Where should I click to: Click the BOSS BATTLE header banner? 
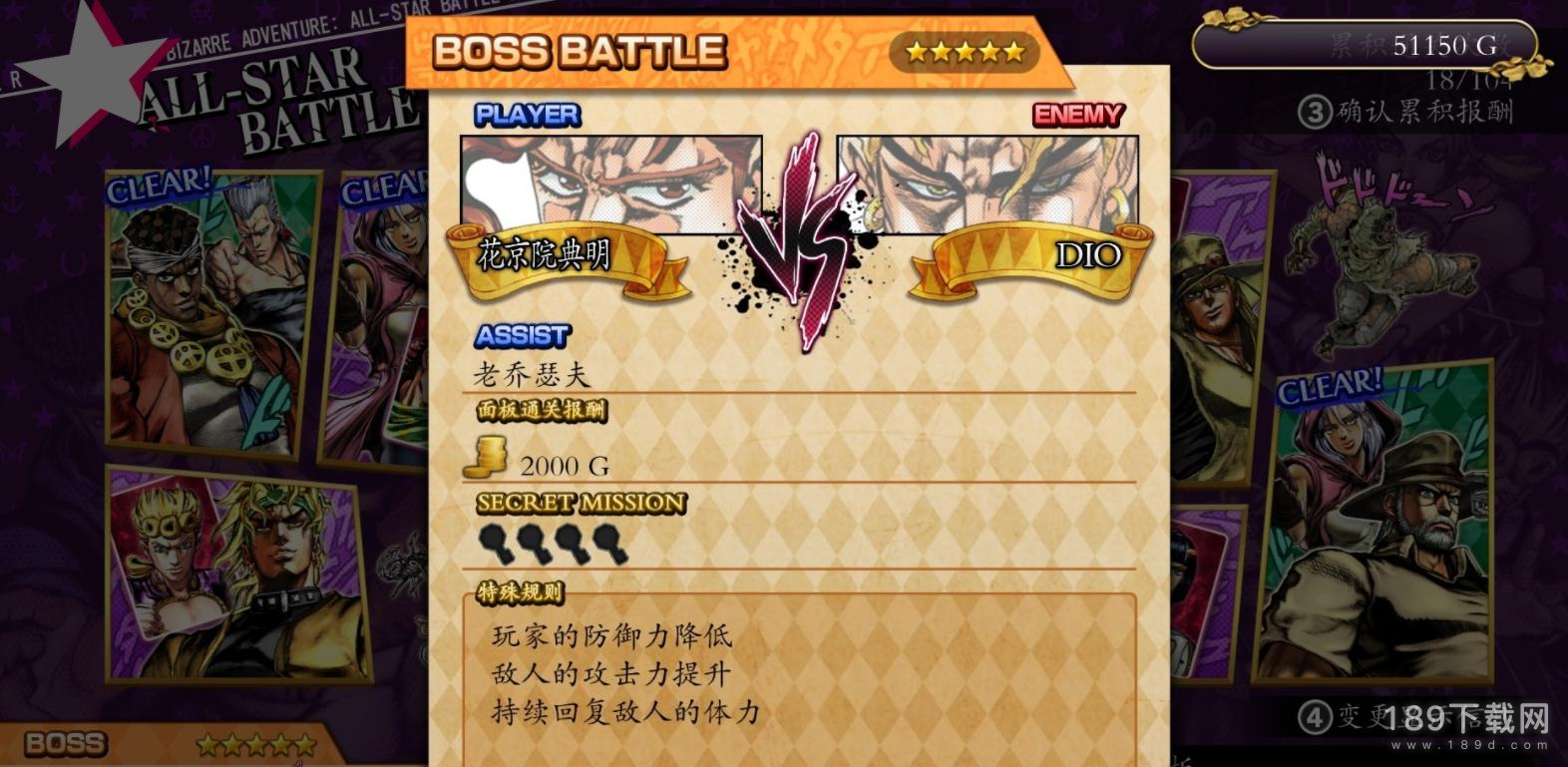click(x=740, y=52)
